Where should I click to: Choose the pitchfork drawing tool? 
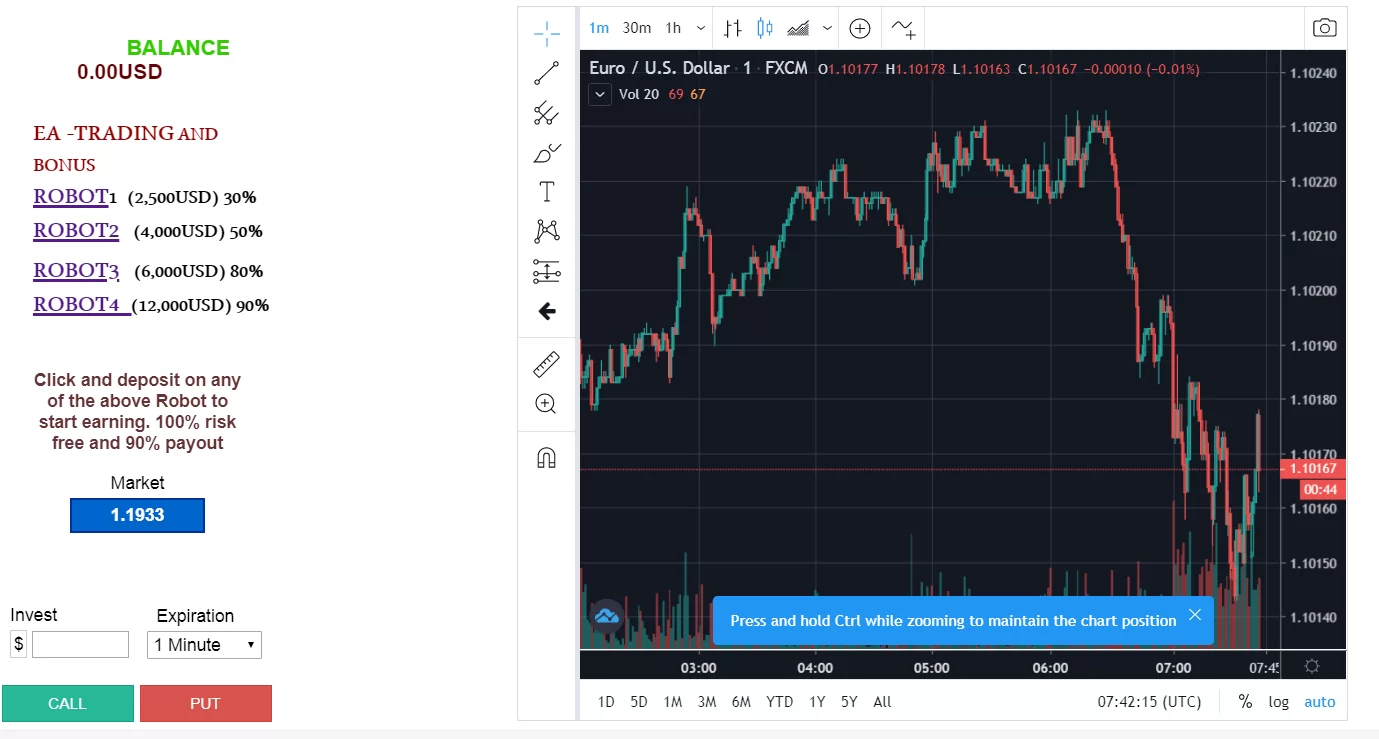(546, 113)
